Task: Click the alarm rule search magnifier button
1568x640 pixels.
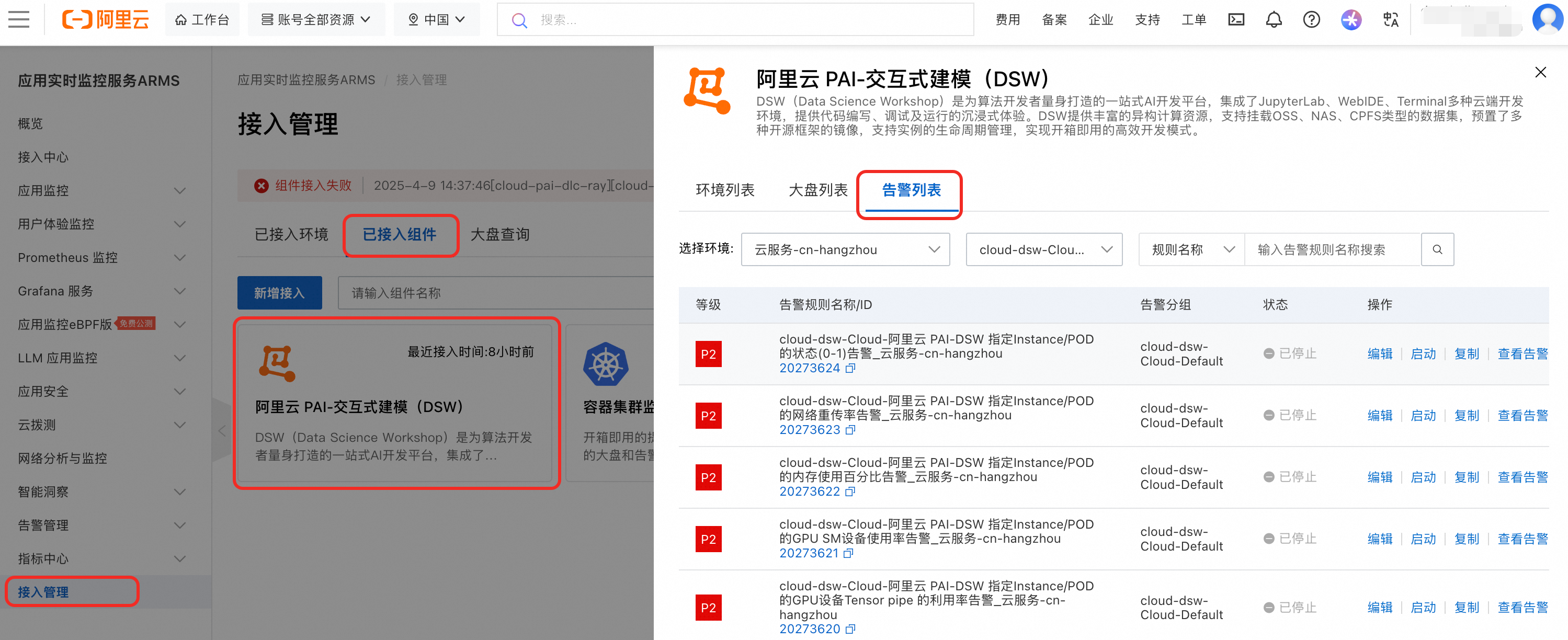Action: (1437, 249)
